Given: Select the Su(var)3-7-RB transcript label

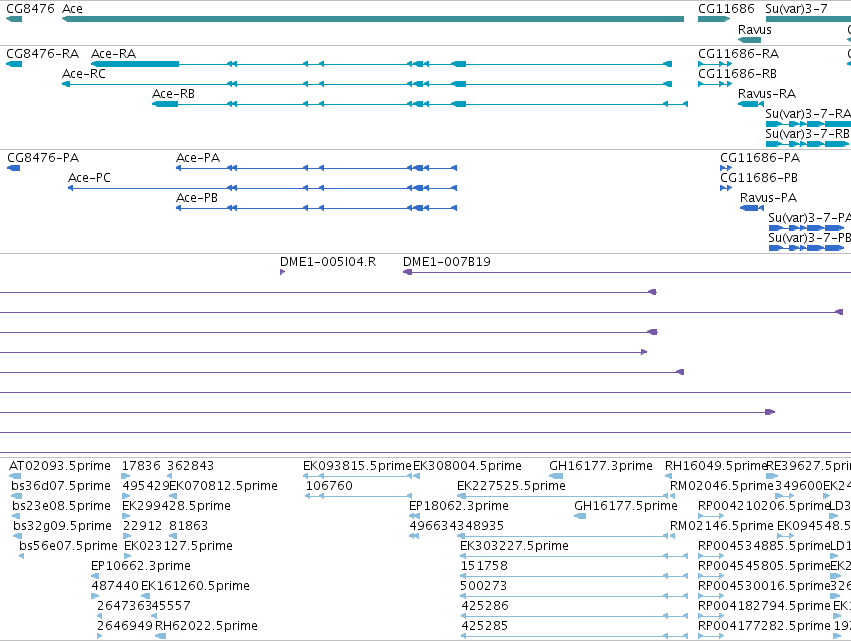Looking at the screenshot, I should [x=807, y=134].
